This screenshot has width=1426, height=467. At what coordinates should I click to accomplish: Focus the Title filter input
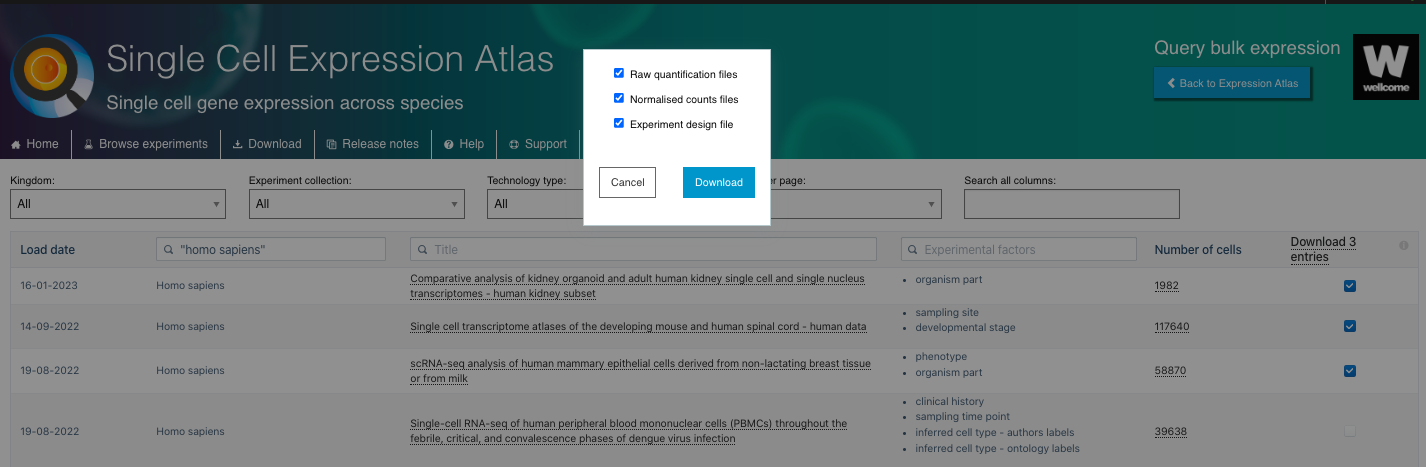[643, 249]
